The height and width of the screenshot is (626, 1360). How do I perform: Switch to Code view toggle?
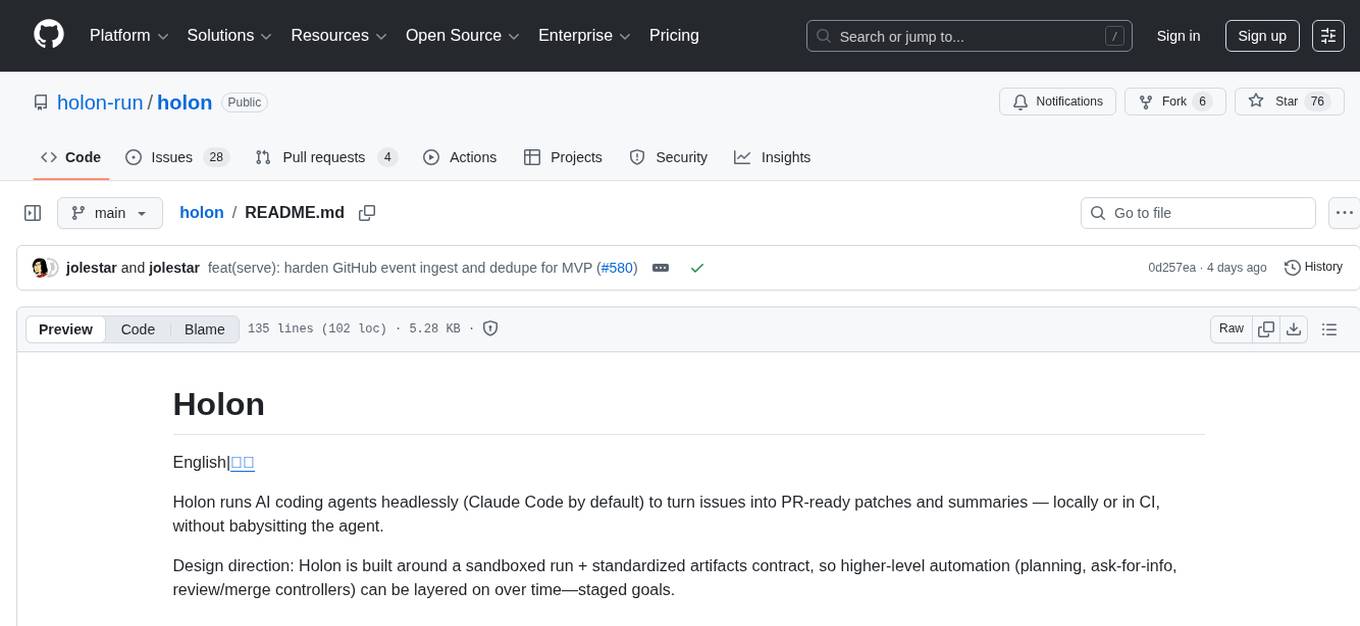click(138, 329)
